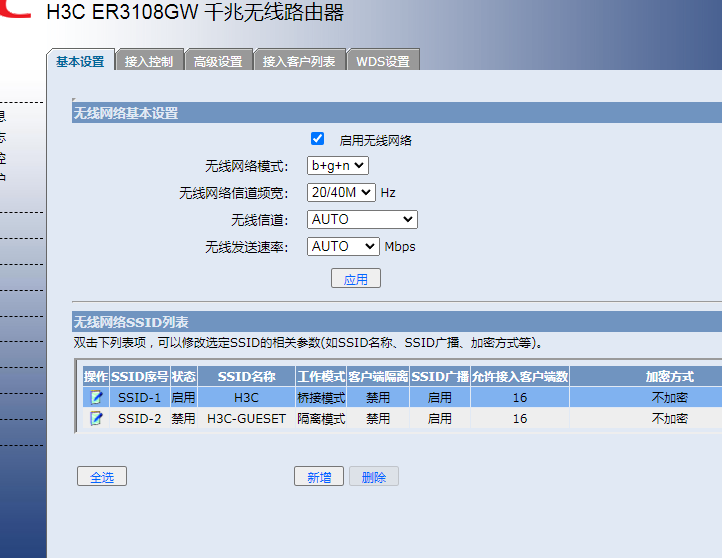Toggle the 启用无线网络 checkbox
722x558 pixels.
click(x=317, y=139)
